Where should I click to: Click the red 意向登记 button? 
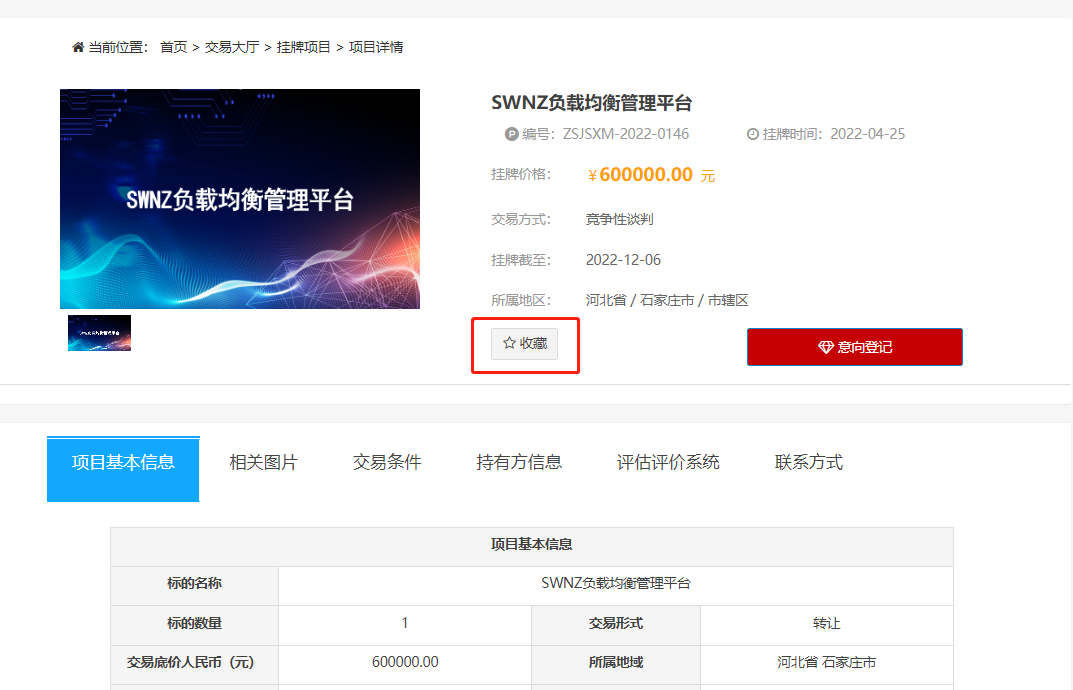pyautogui.click(x=855, y=347)
